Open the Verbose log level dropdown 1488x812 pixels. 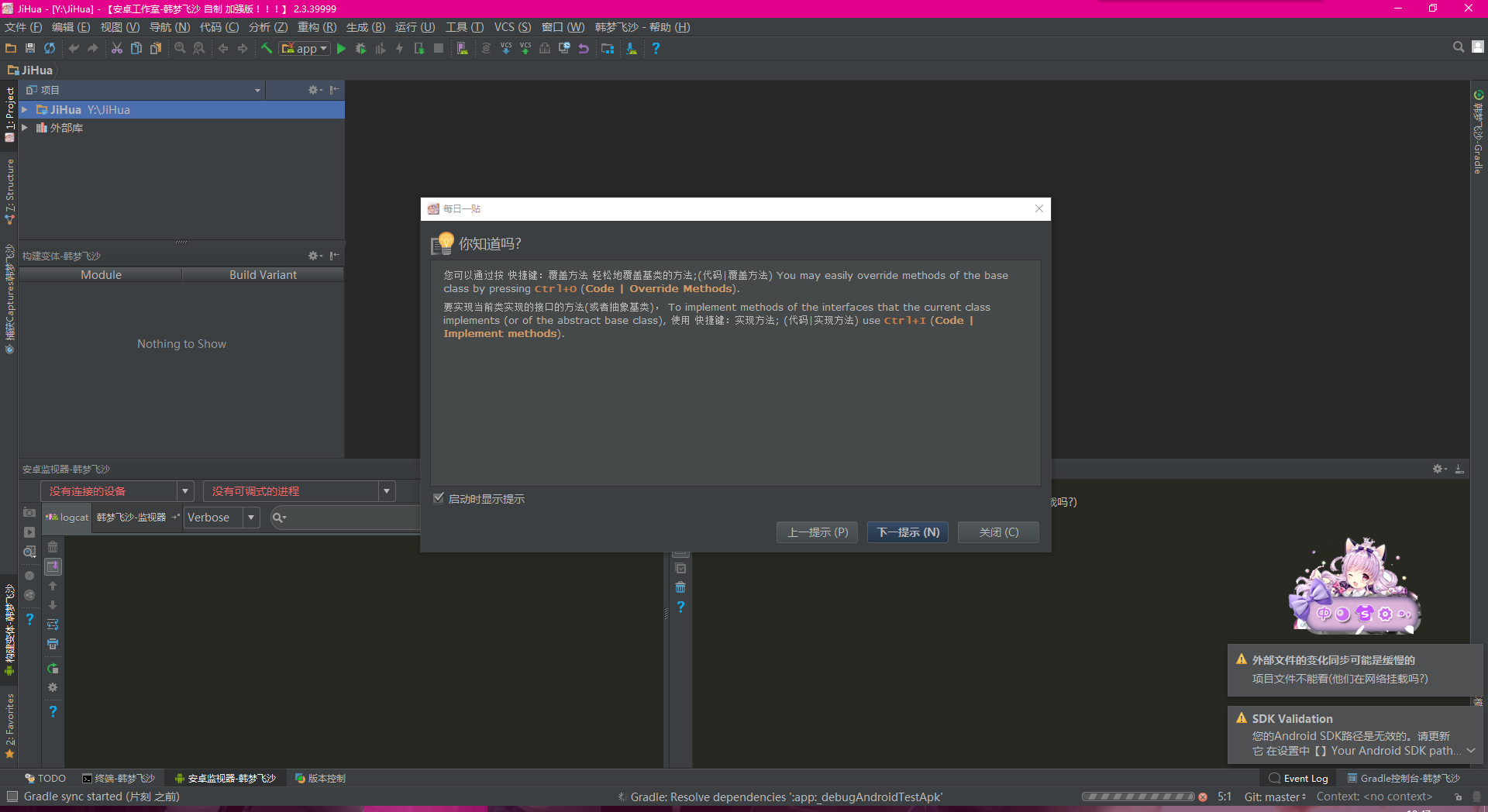click(222, 518)
